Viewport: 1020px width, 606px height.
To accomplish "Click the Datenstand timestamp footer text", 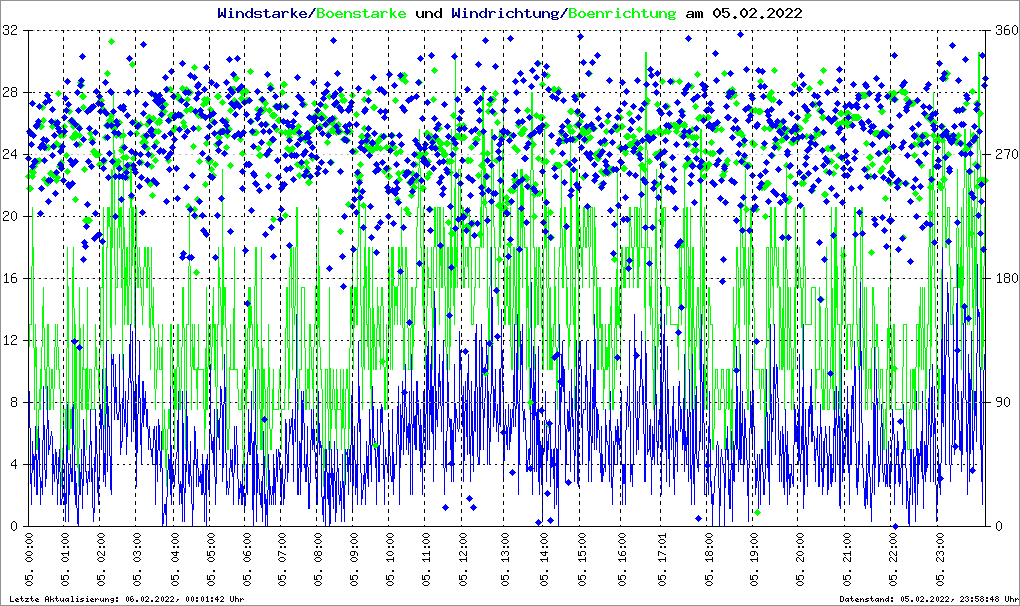I will pos(926,599).
